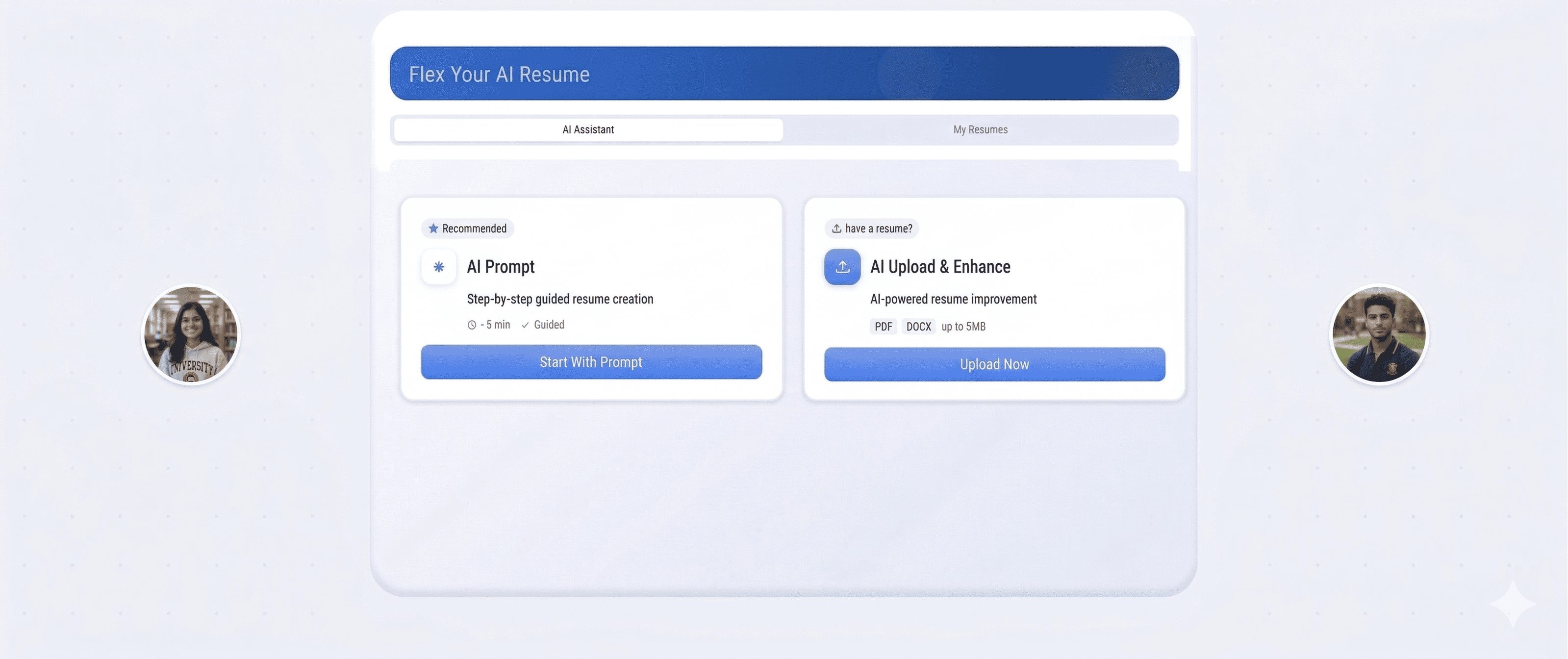Screen dimensions: 1568x659
Task: Click the clock icon beside 5 min
Action: (x=472, y=325)
